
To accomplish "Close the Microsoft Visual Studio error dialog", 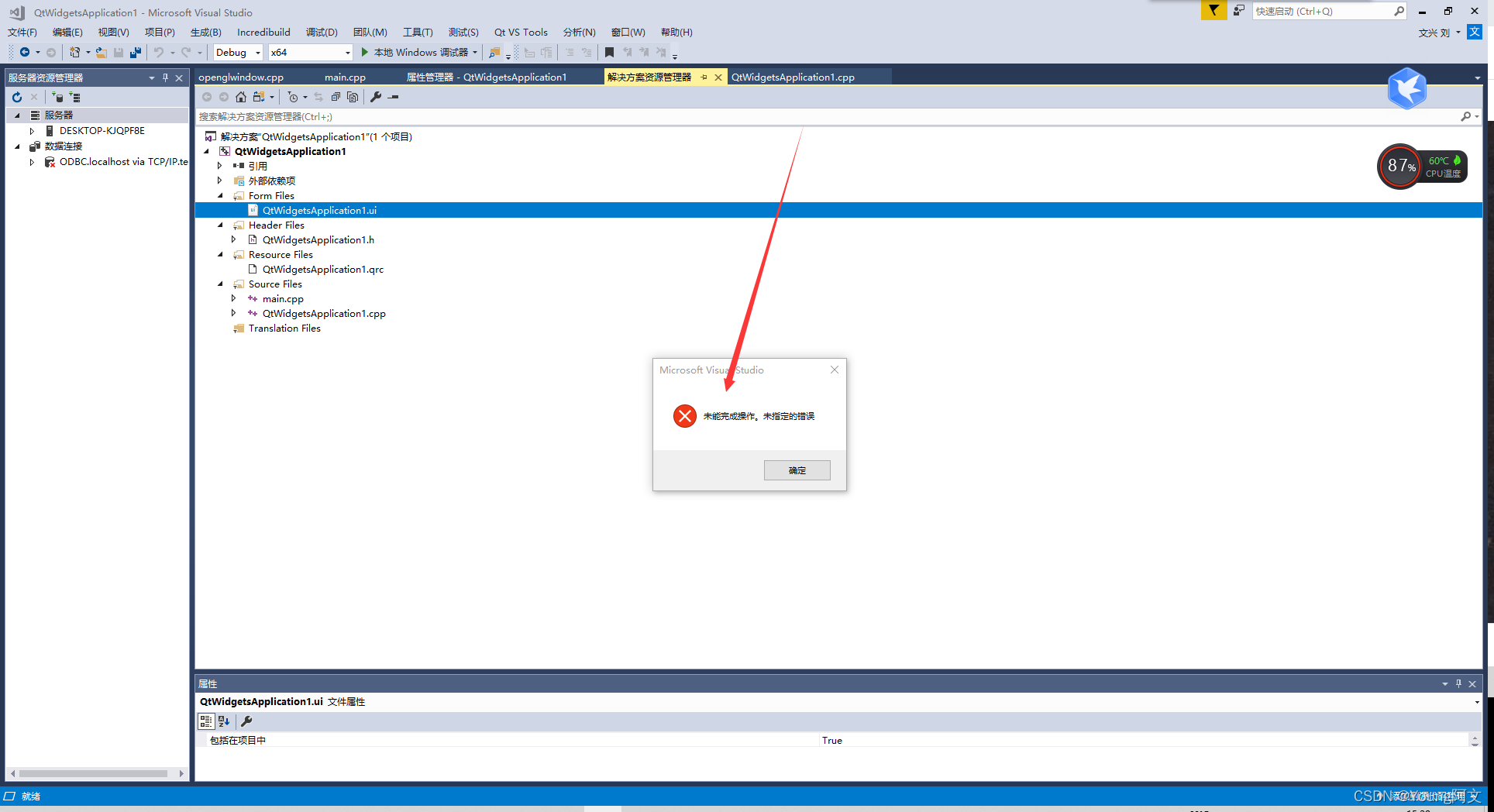I will click(x=835, y=370).
